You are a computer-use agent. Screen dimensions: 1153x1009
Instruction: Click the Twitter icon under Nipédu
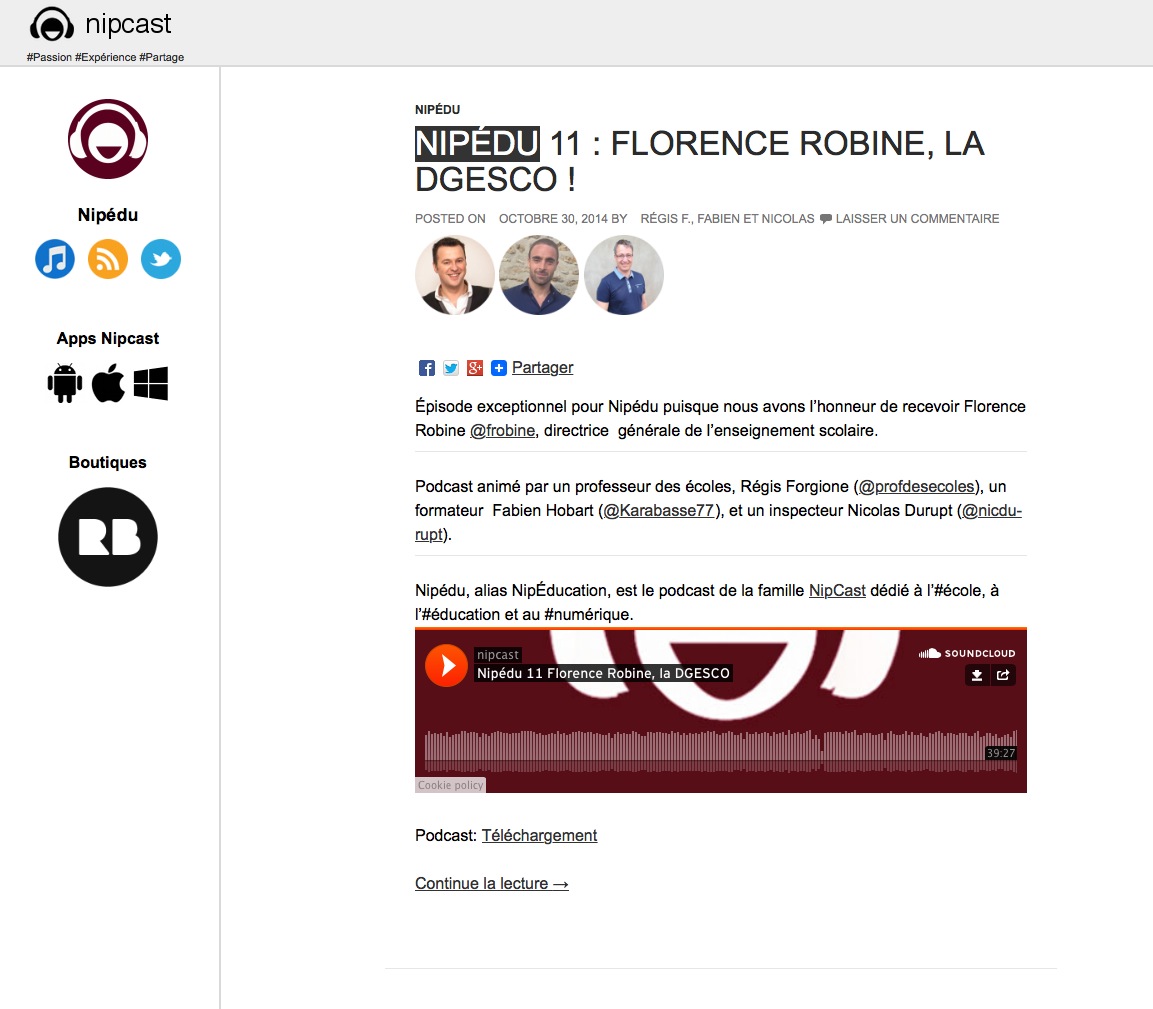[161, 259]
